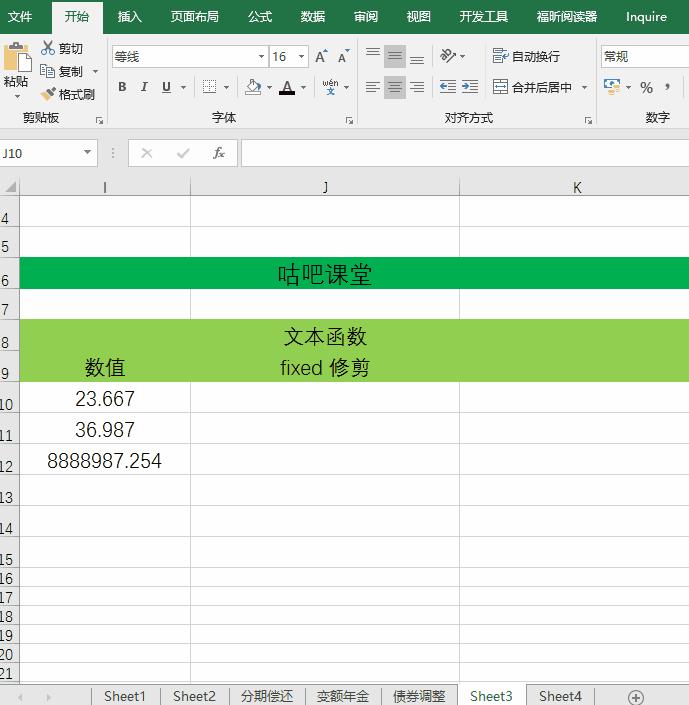Switch to the 页面布局 ribbon tab
The height and width of the screenshot is (705, 689).
pos(195,17)
